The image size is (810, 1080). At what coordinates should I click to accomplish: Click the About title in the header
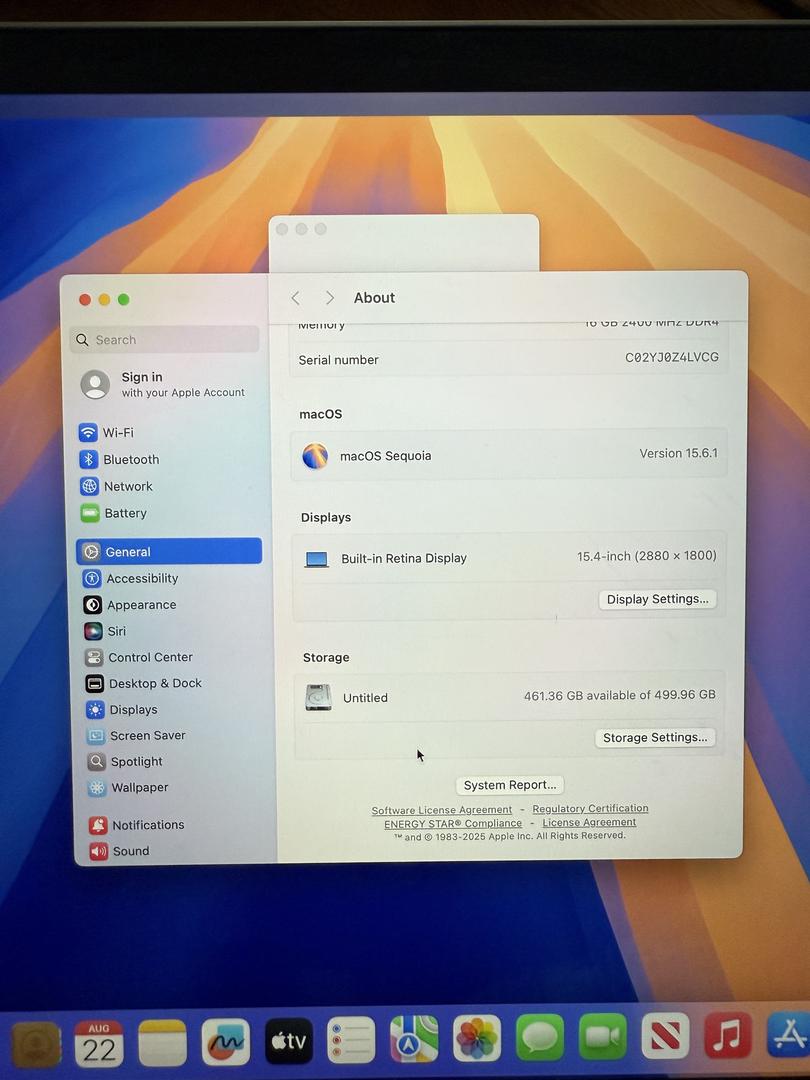[x=375, y=298]
